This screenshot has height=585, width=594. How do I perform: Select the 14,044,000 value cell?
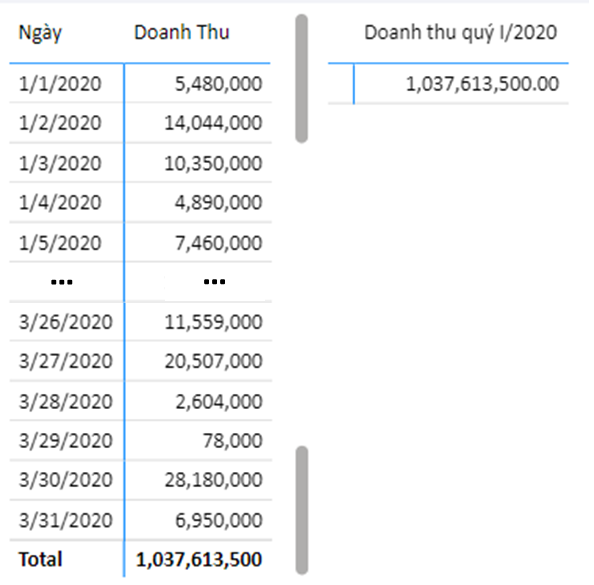[213, 123]
